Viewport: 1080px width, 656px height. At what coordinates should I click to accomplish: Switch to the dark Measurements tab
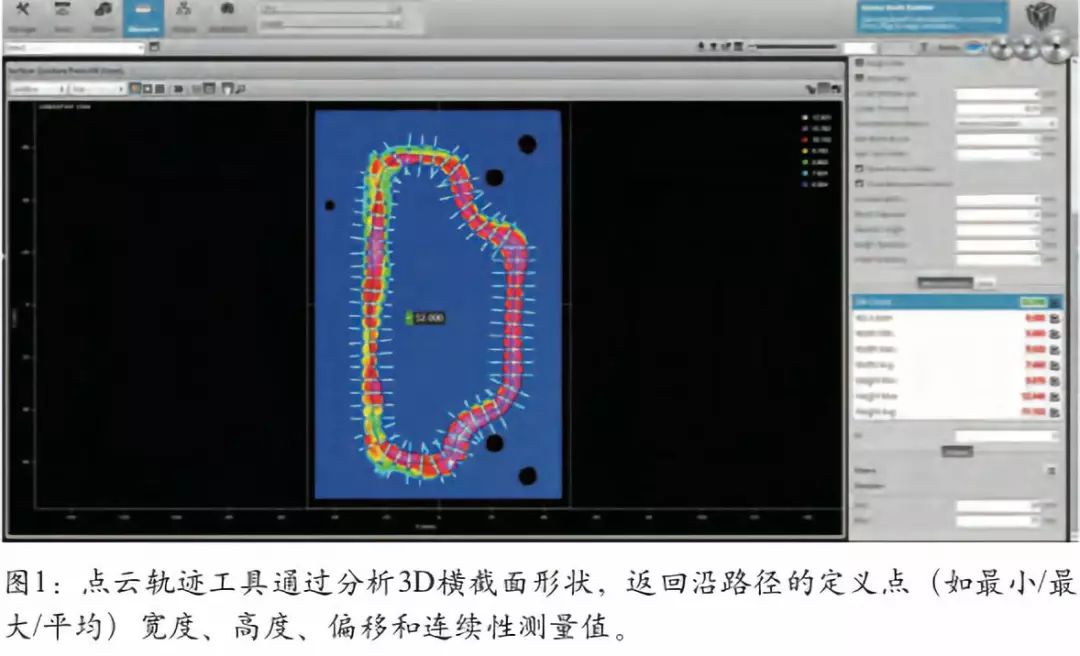[944, 283]
